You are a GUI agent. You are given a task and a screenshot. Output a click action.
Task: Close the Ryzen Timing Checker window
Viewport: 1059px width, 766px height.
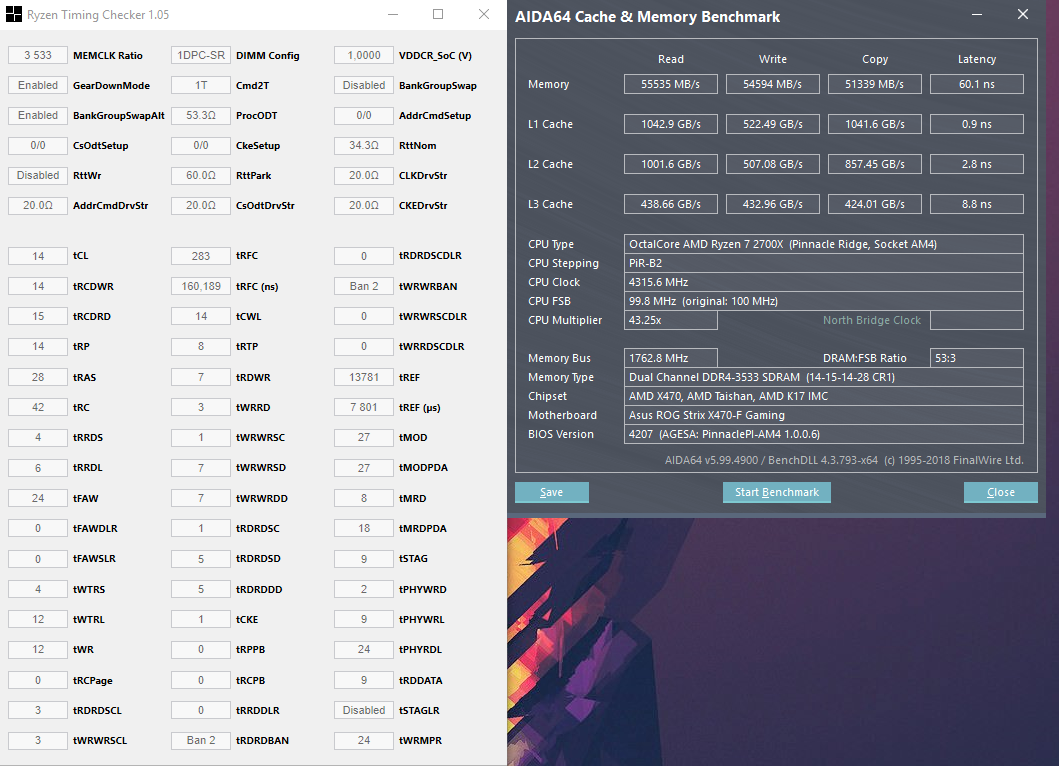[484, 14]
